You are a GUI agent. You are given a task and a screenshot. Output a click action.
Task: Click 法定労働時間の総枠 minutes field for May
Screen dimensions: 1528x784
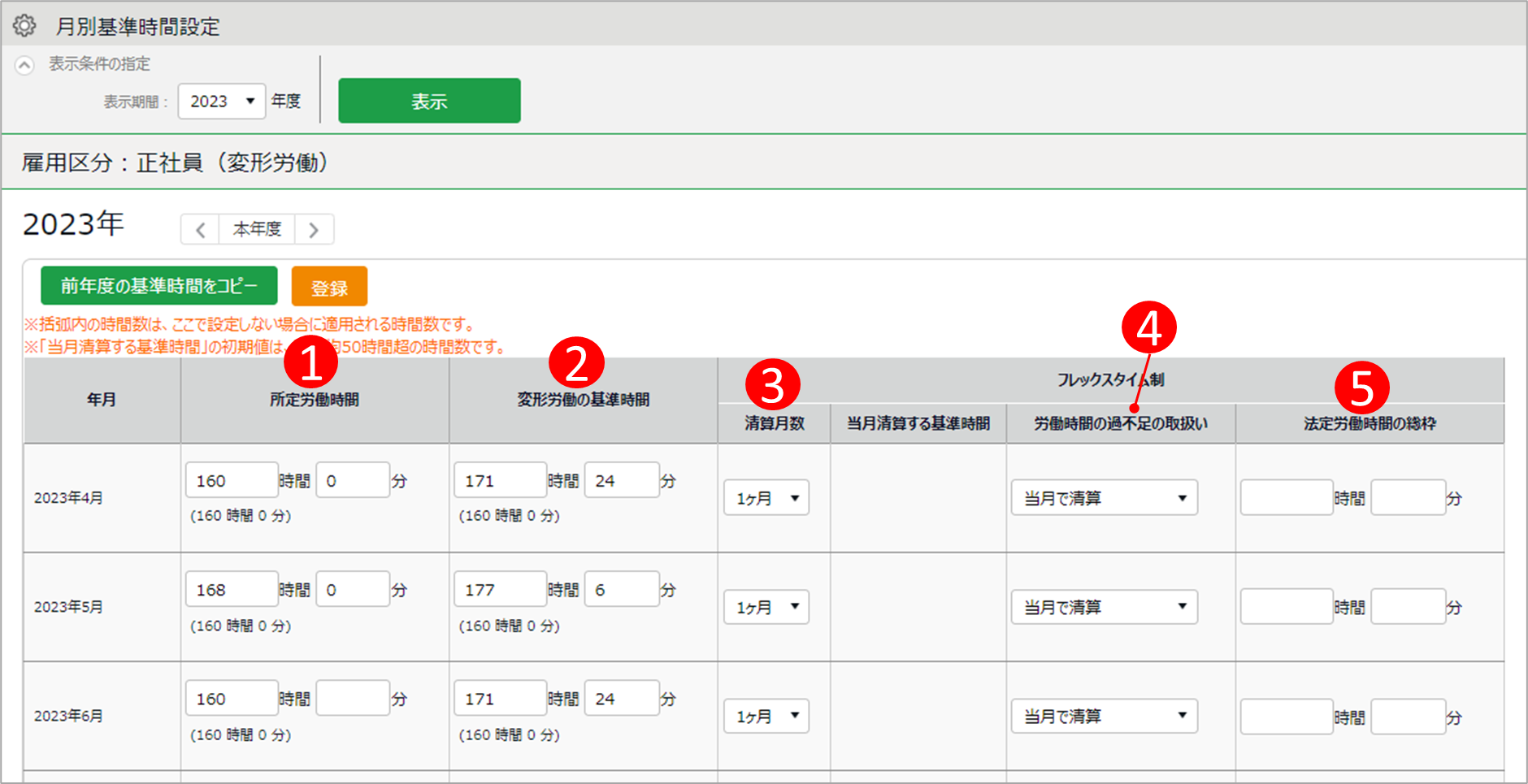click(1408, 607)
